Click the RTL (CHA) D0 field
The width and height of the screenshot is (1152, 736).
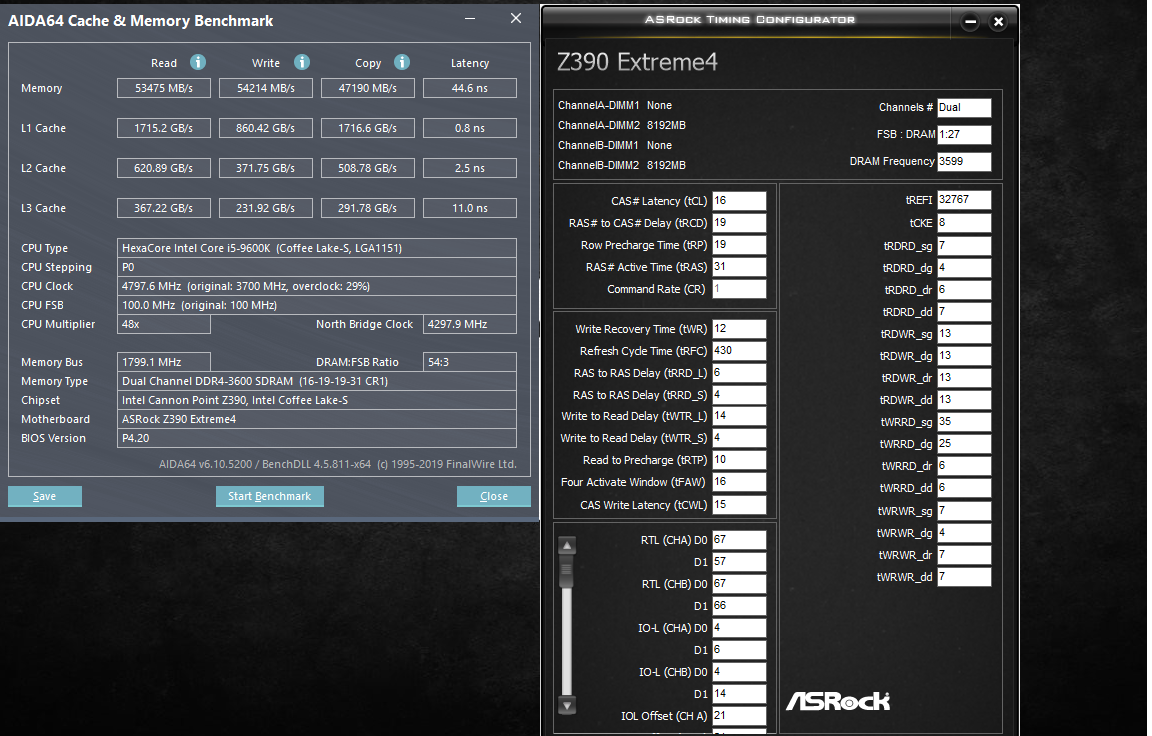point(739,541)
